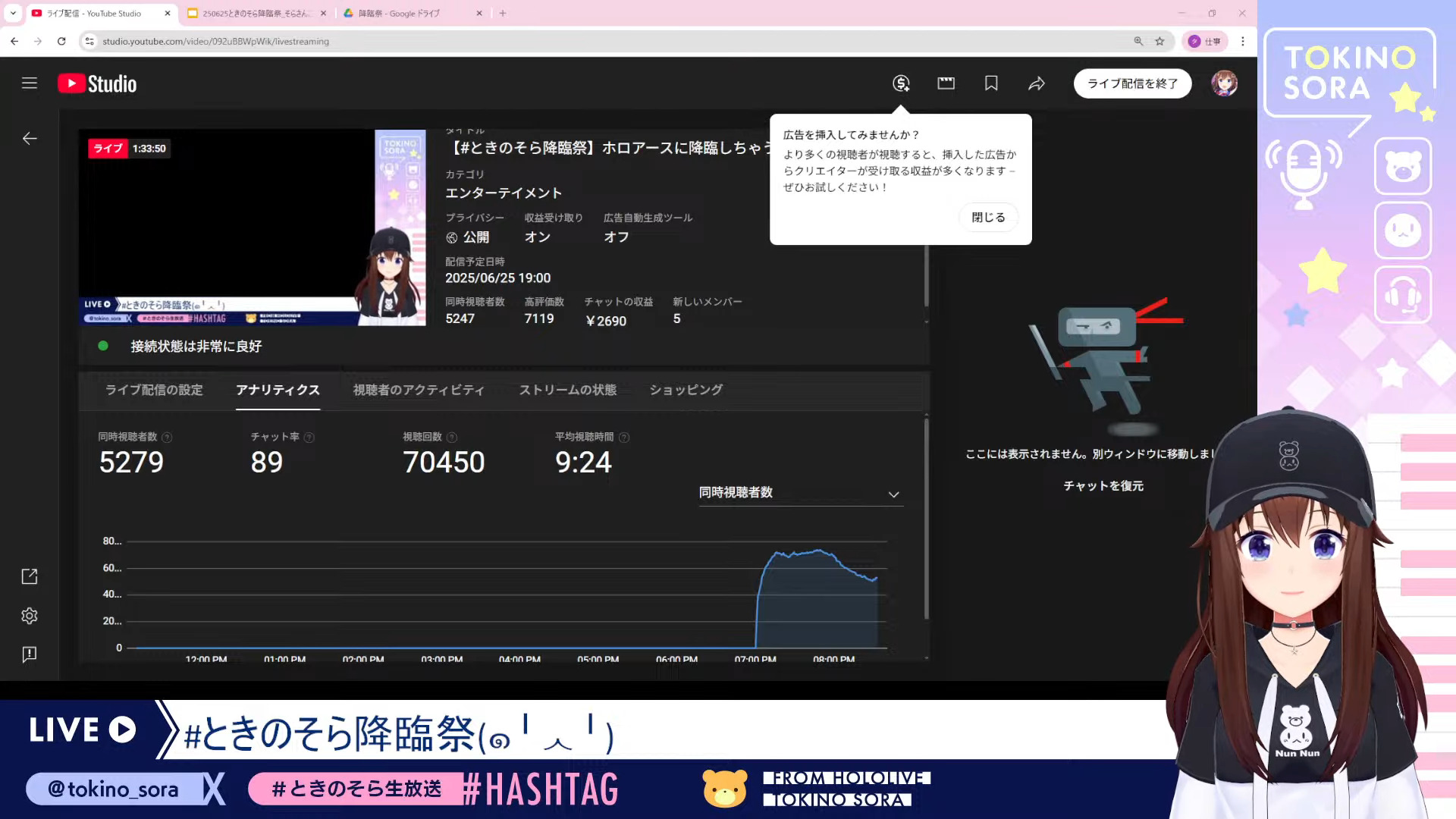Click the 公開 privacy setting

(x=468, y=237)
